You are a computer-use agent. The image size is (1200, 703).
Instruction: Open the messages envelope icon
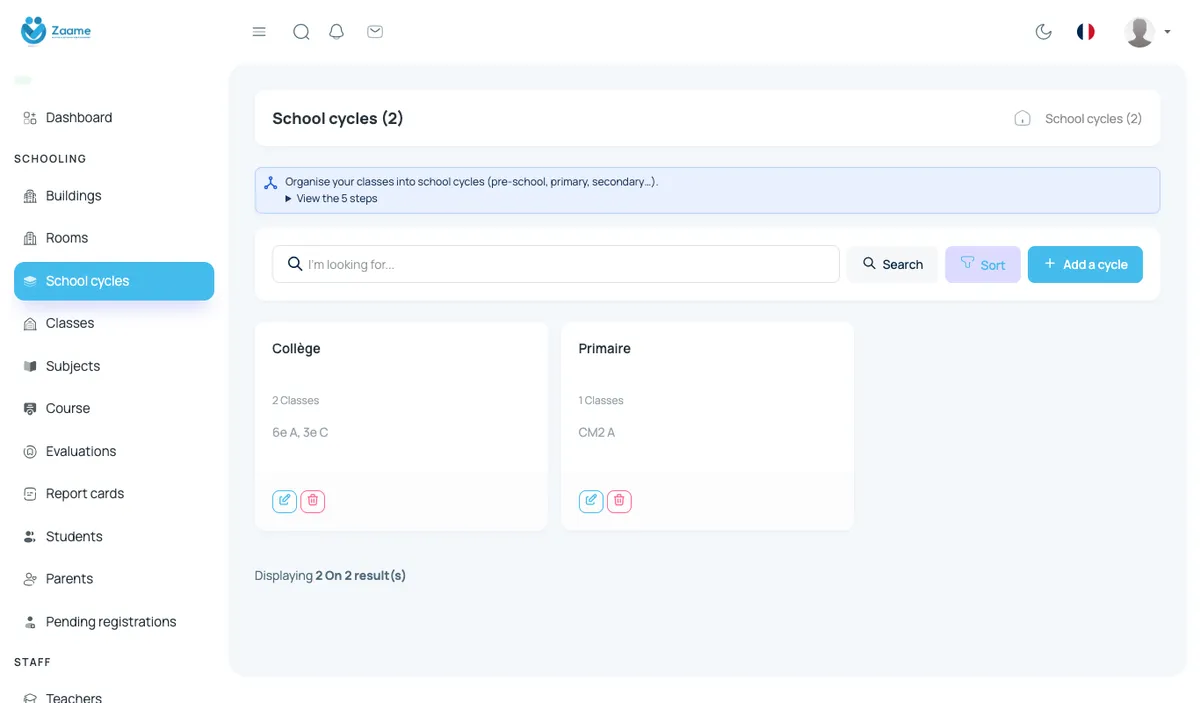pos(375,32)
